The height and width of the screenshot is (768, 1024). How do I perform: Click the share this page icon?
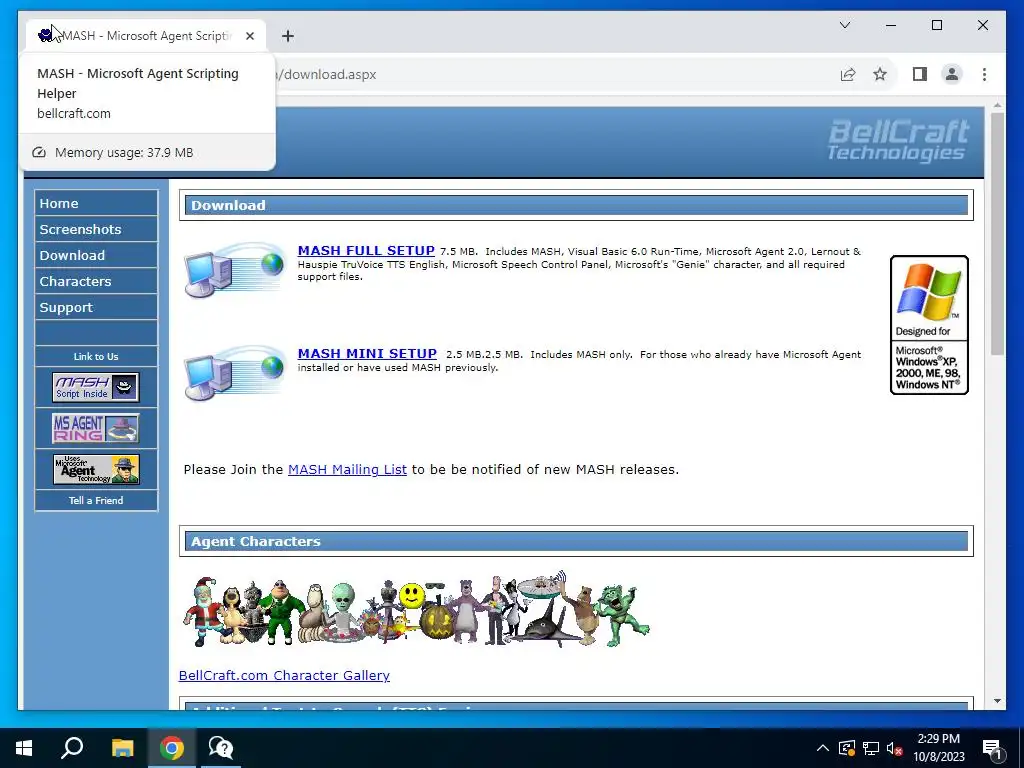[848, 74]
